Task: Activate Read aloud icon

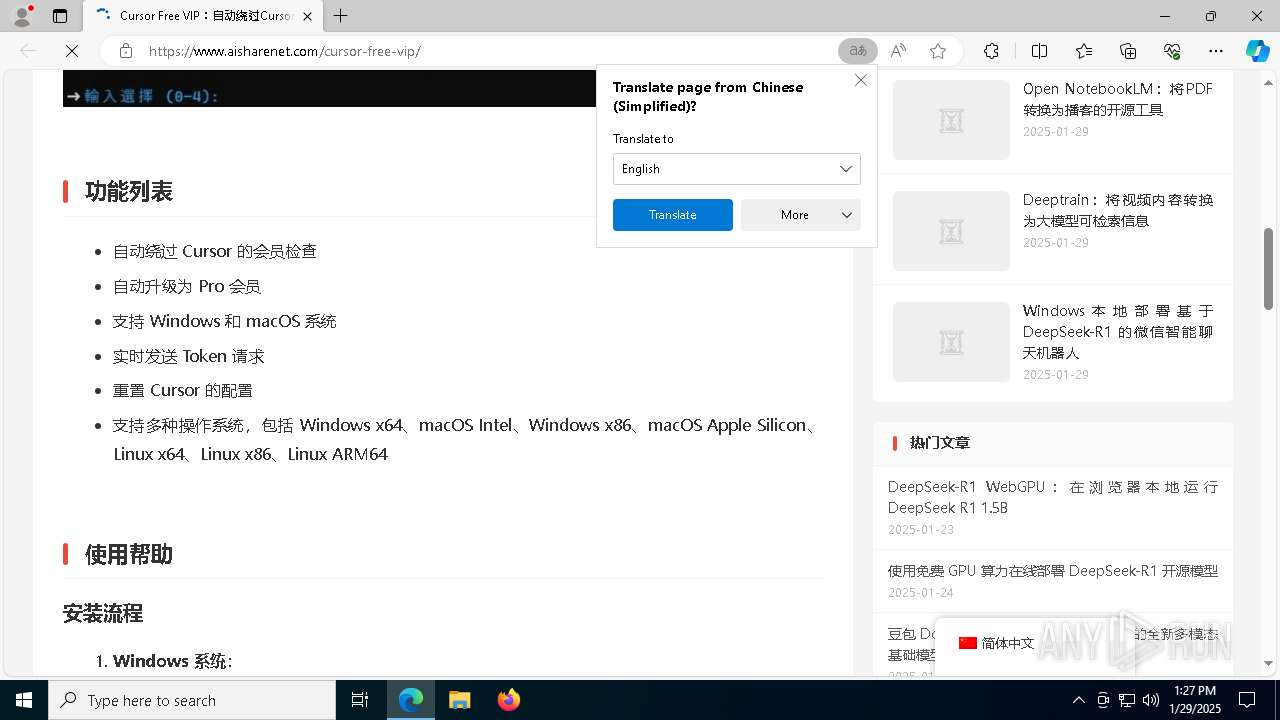Action: (x=898, y=51)
